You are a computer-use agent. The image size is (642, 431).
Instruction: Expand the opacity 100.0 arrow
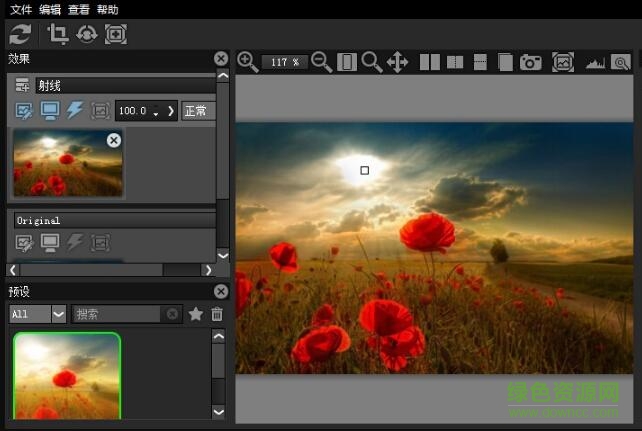pos(171,110)
